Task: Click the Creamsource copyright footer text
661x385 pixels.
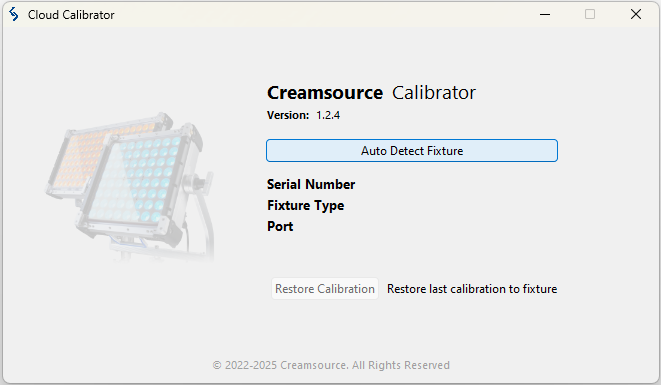Action: (331, 365)
